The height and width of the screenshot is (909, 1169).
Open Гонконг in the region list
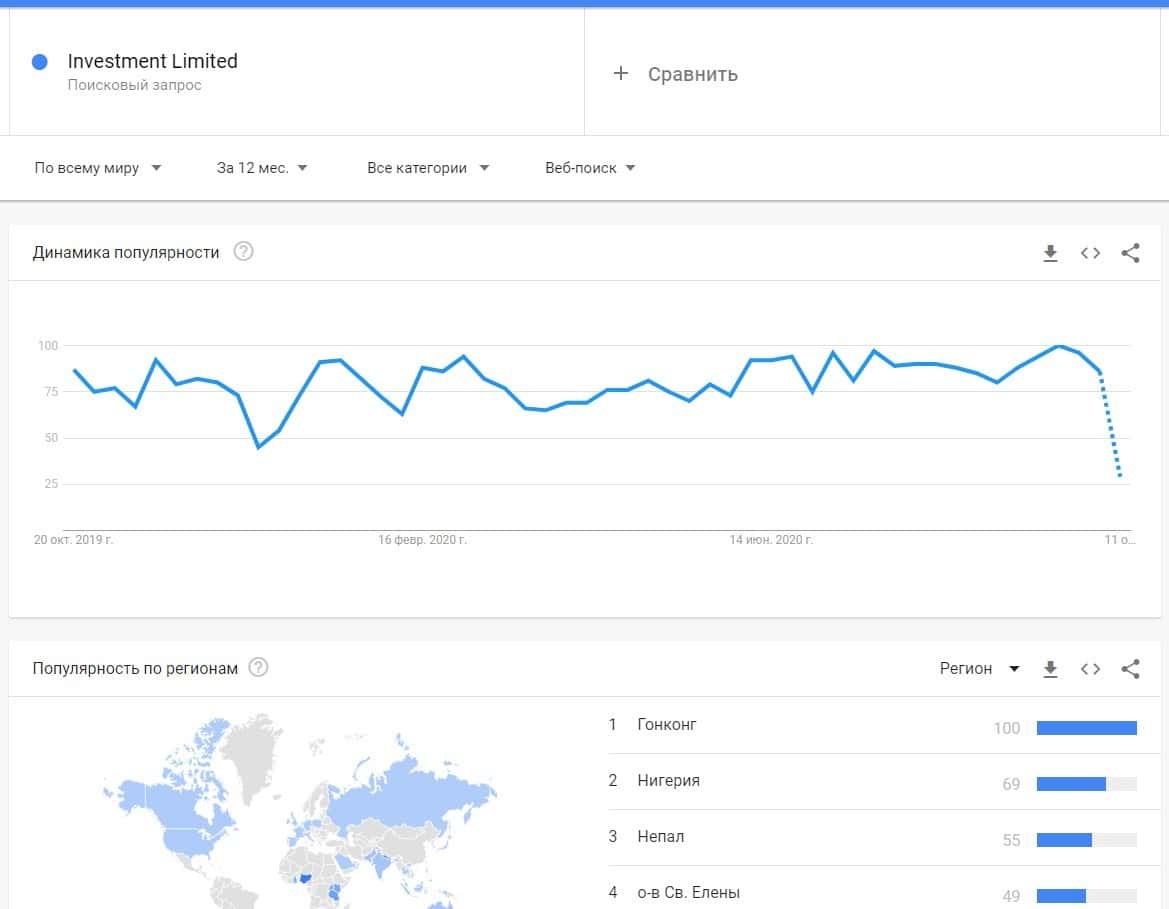(x=667, y=725)
